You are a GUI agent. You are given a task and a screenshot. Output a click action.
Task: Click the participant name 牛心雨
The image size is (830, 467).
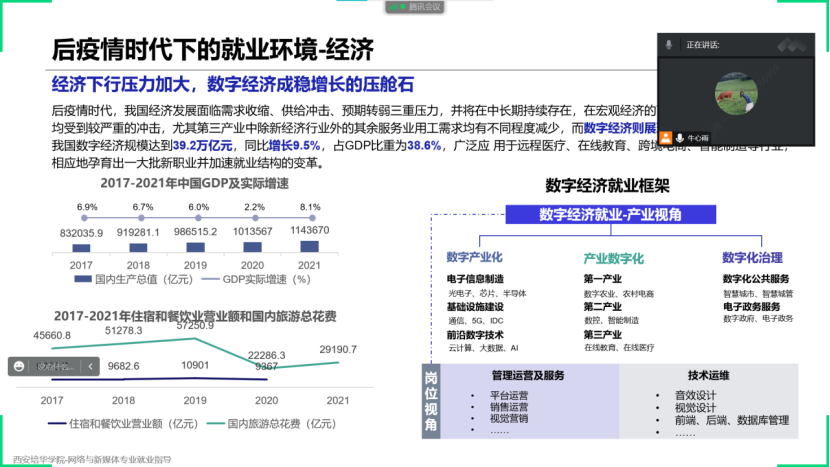[698, 137]
